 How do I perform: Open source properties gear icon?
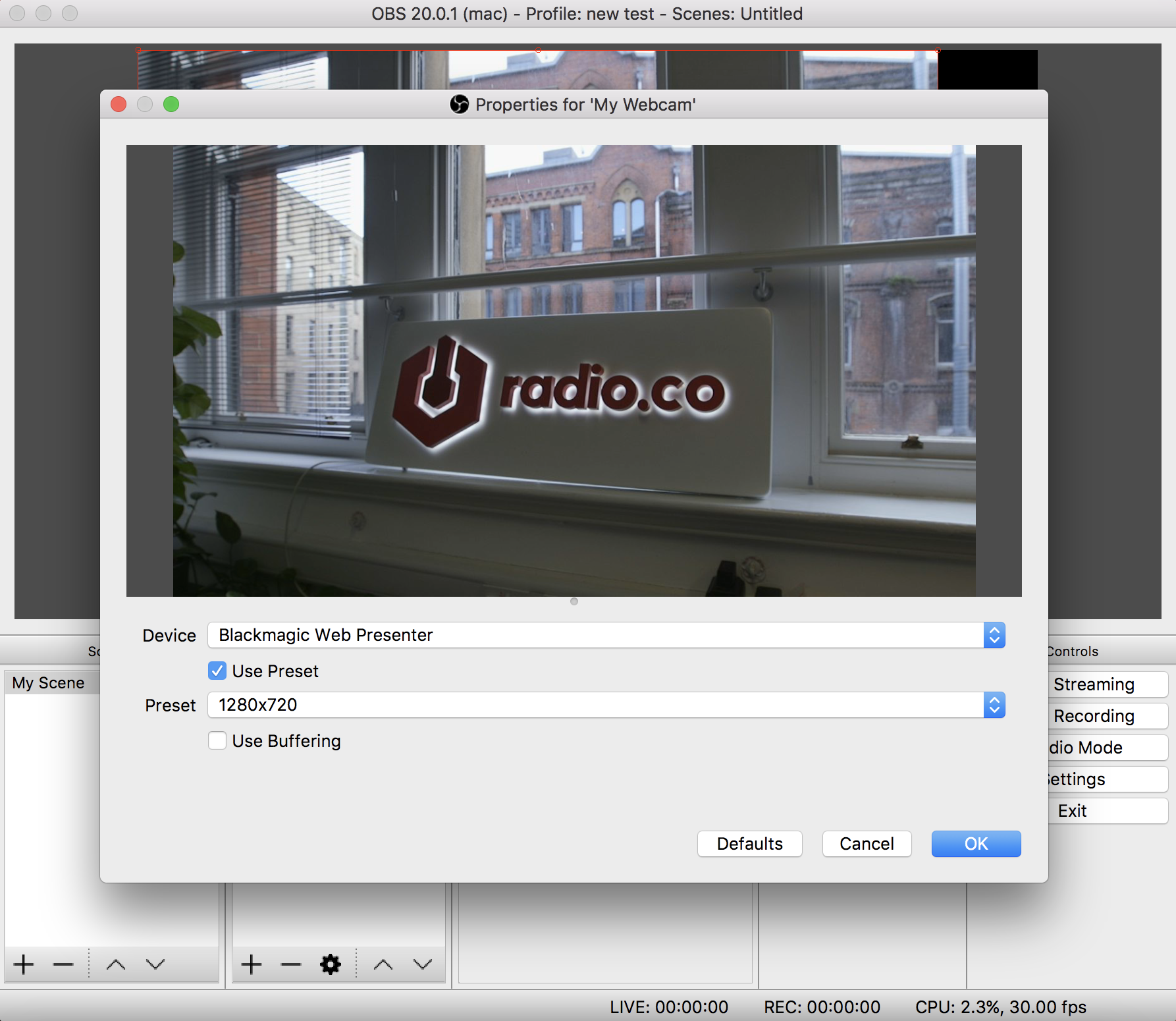tap(331, 964)
